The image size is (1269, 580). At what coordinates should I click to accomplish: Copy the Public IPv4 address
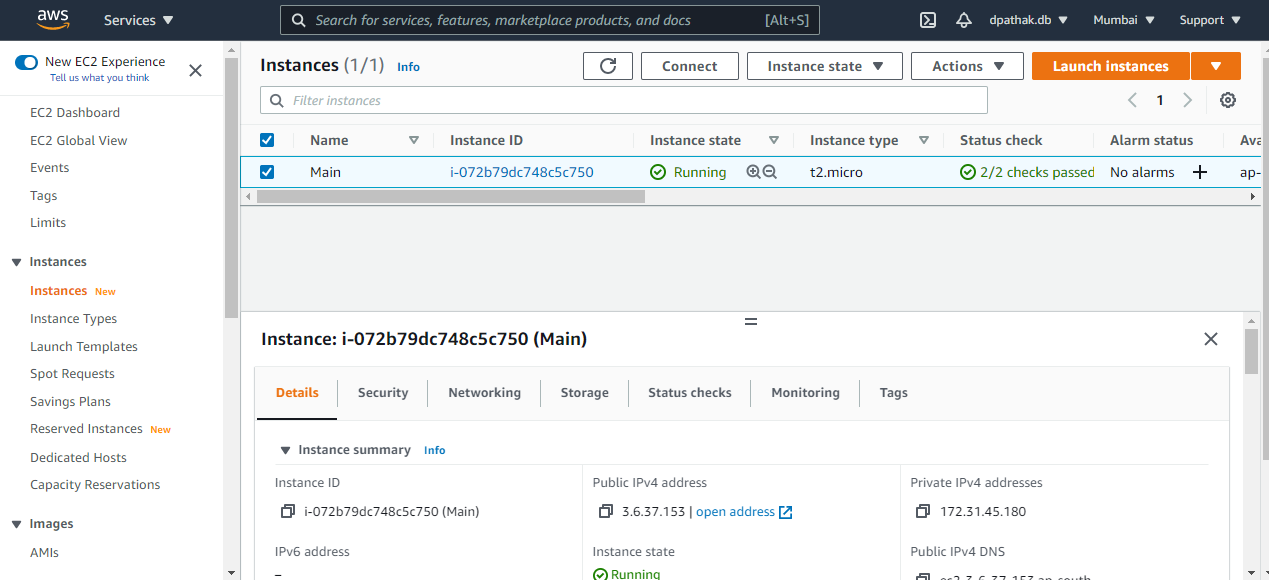click(605, 512)
